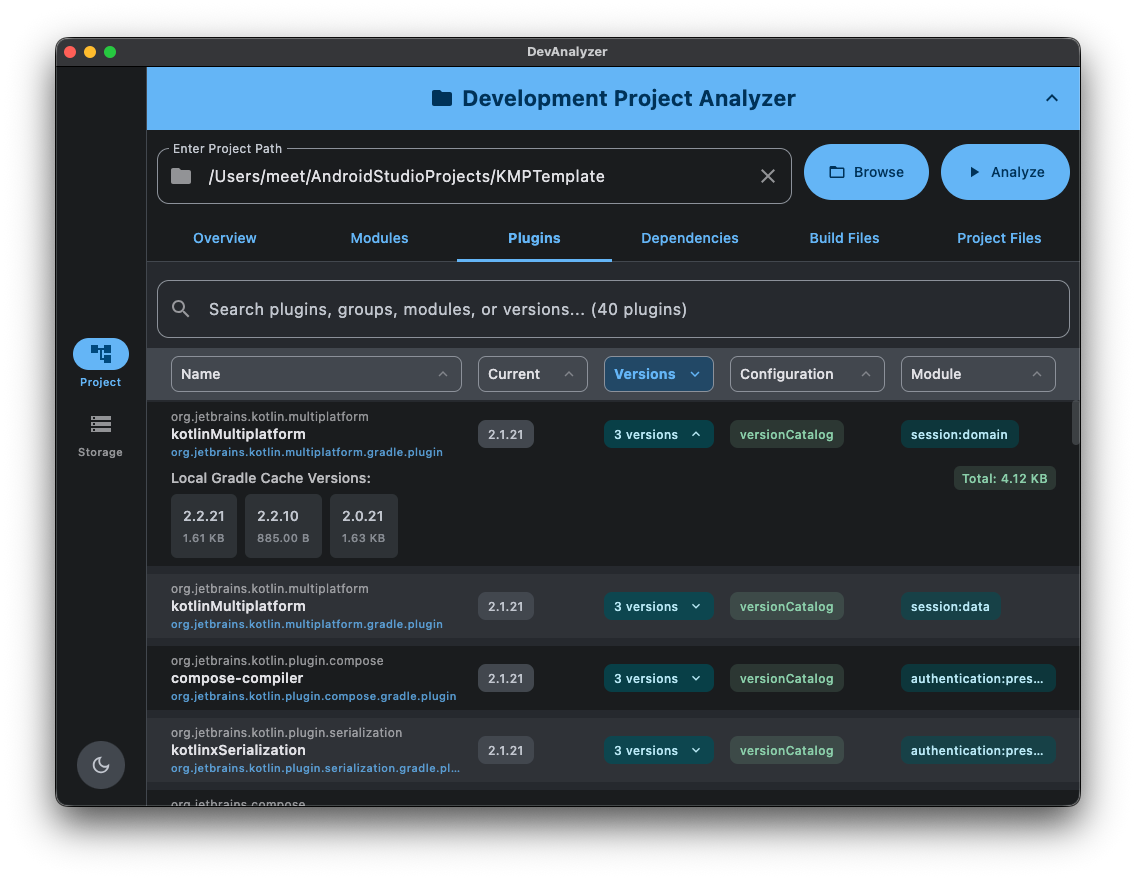1136x880 pixels.
Task: Clear the project path with X icon
Action: point(768,176)
